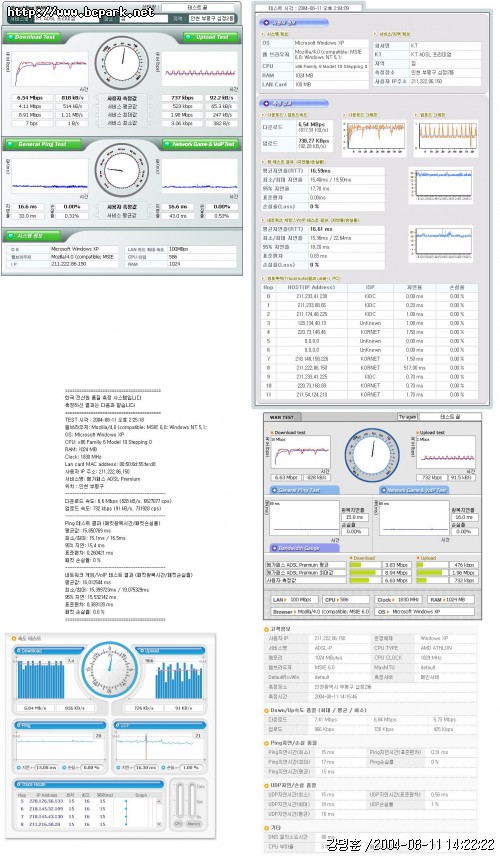Click the upload graph in the green test panel
This screenshot has height=857, width=500.
click(199, 69)
